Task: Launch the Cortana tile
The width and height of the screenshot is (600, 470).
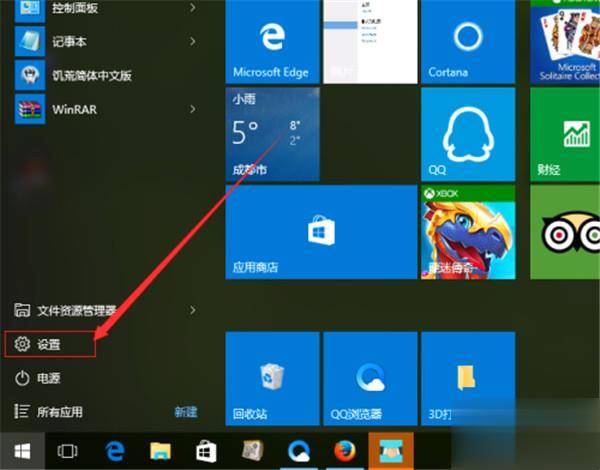Action: click(468, 41)
